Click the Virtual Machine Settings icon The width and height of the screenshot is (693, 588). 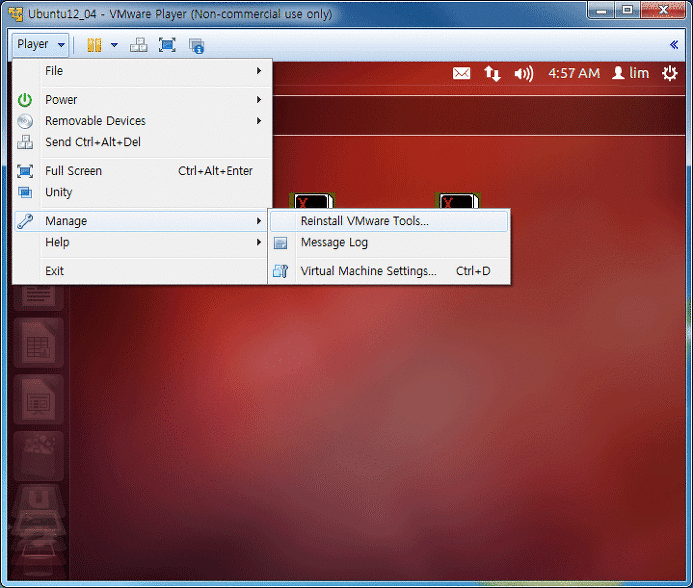point(280,271)
